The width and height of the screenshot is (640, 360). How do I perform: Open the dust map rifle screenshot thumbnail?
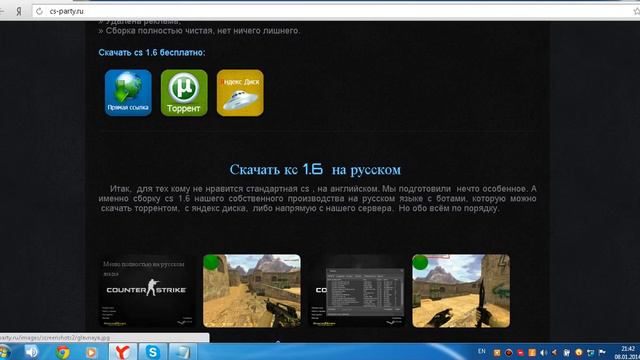252,291
